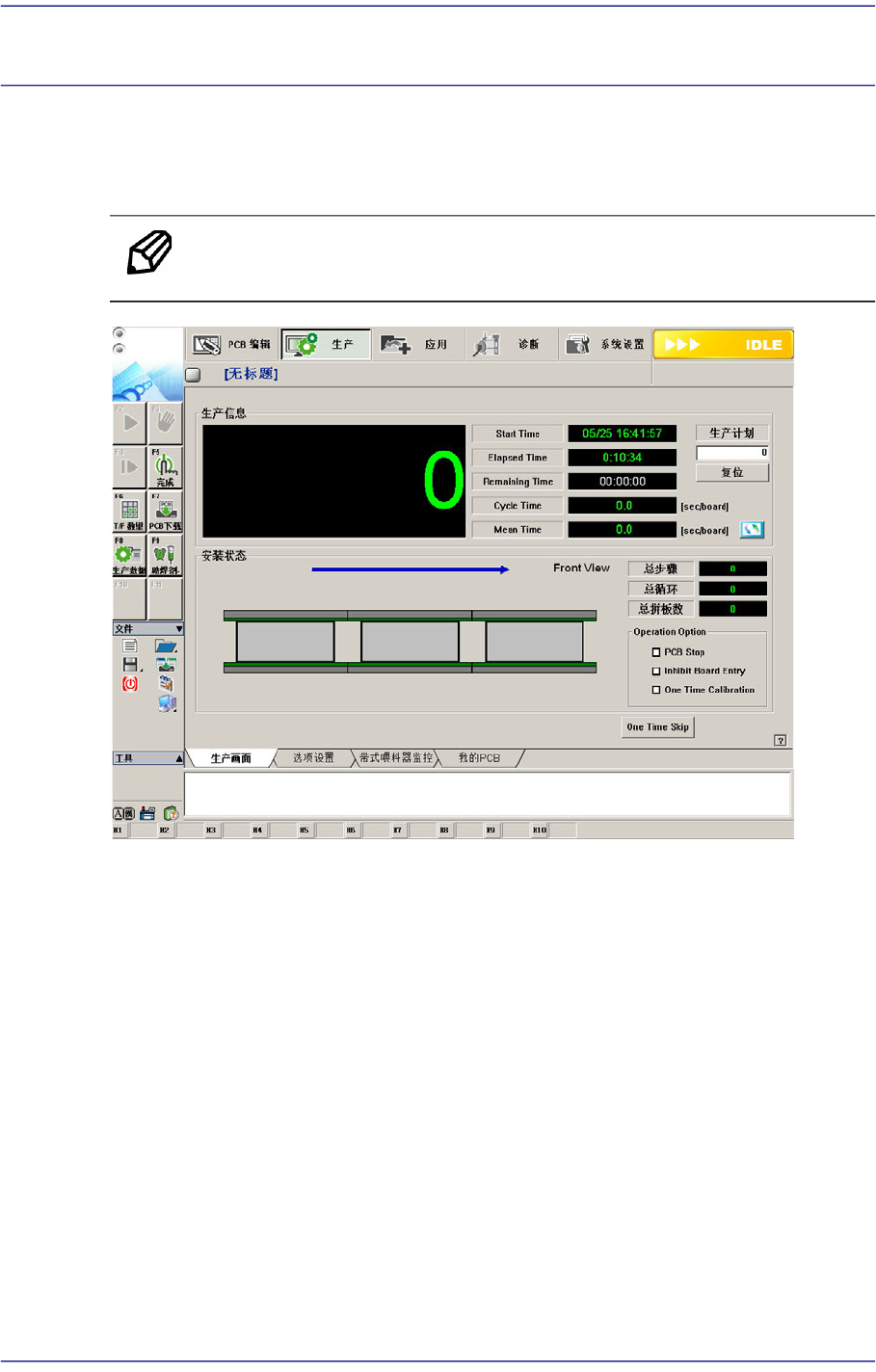Click the Start Time value 05/25 16:41:57

(x=623, y=434)
